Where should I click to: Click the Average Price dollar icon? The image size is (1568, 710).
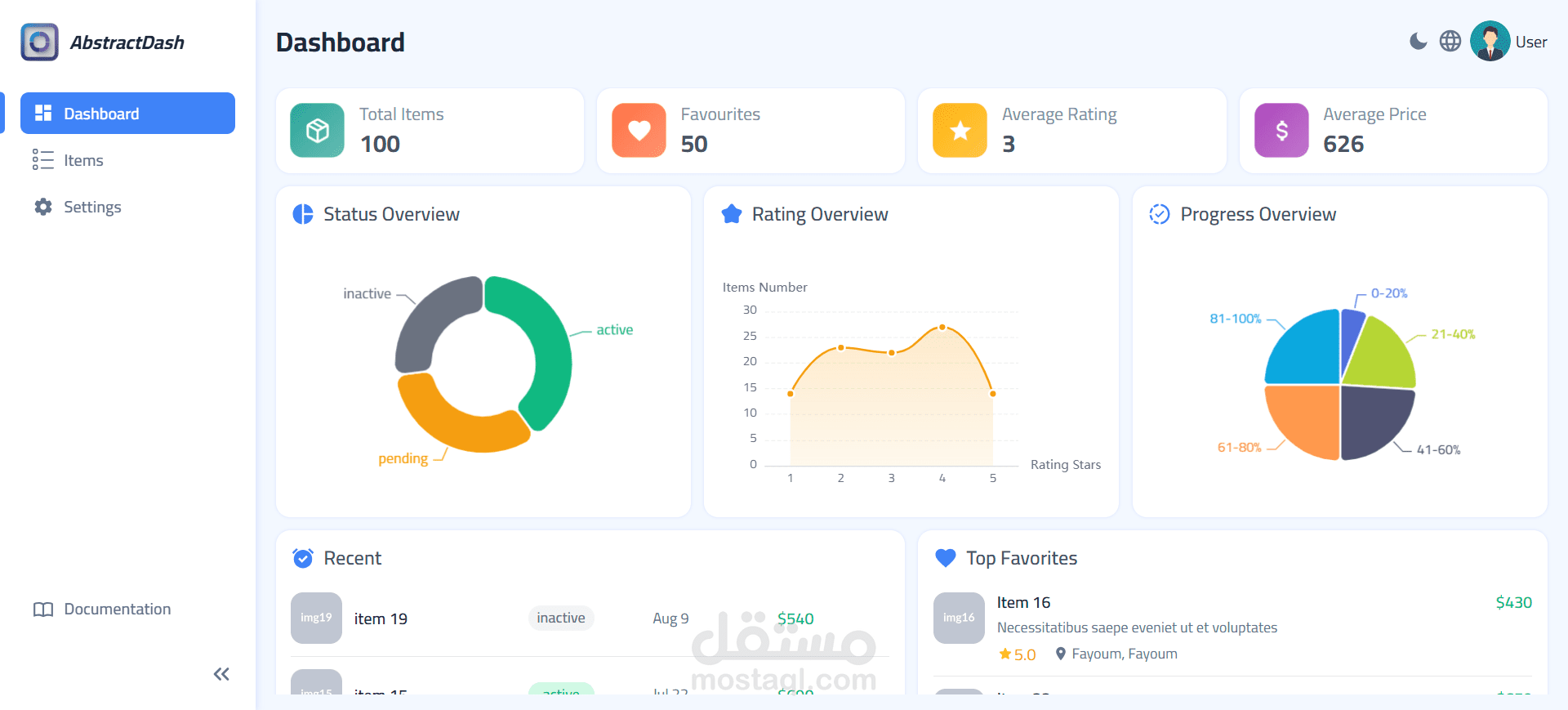tap(1281, 130)
